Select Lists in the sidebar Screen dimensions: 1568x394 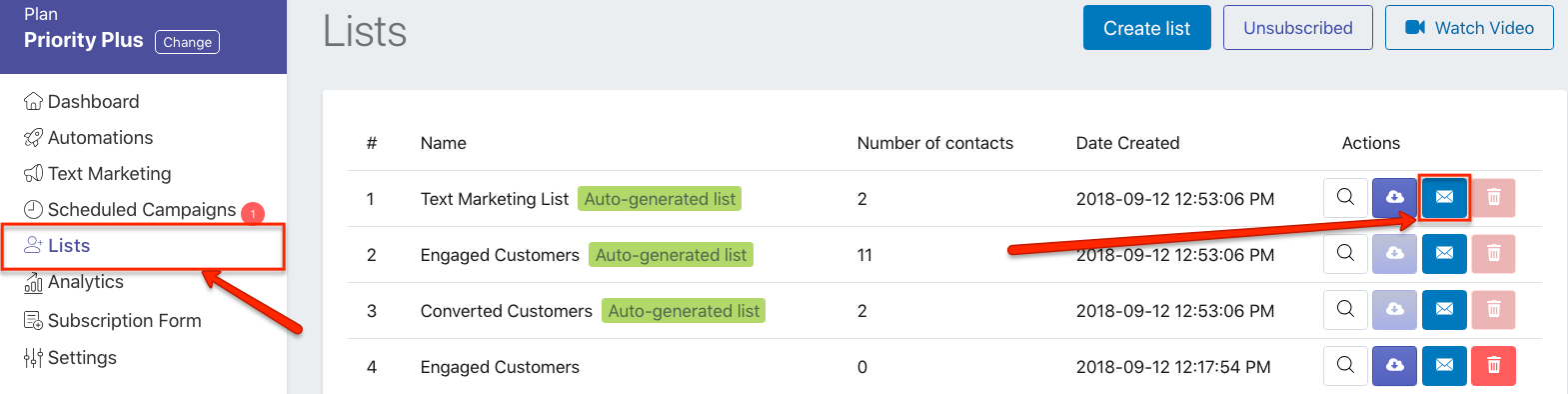click(57, 245)
